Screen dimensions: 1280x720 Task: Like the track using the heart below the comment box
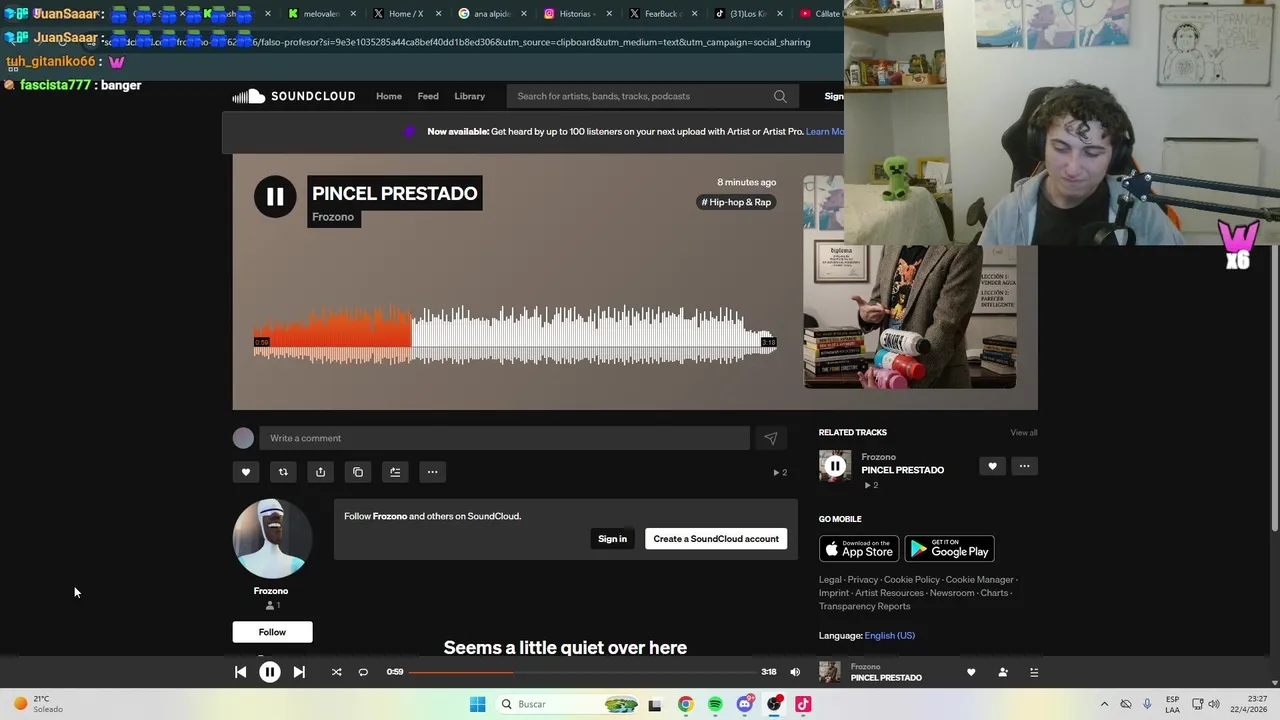[x=246, y=472]
